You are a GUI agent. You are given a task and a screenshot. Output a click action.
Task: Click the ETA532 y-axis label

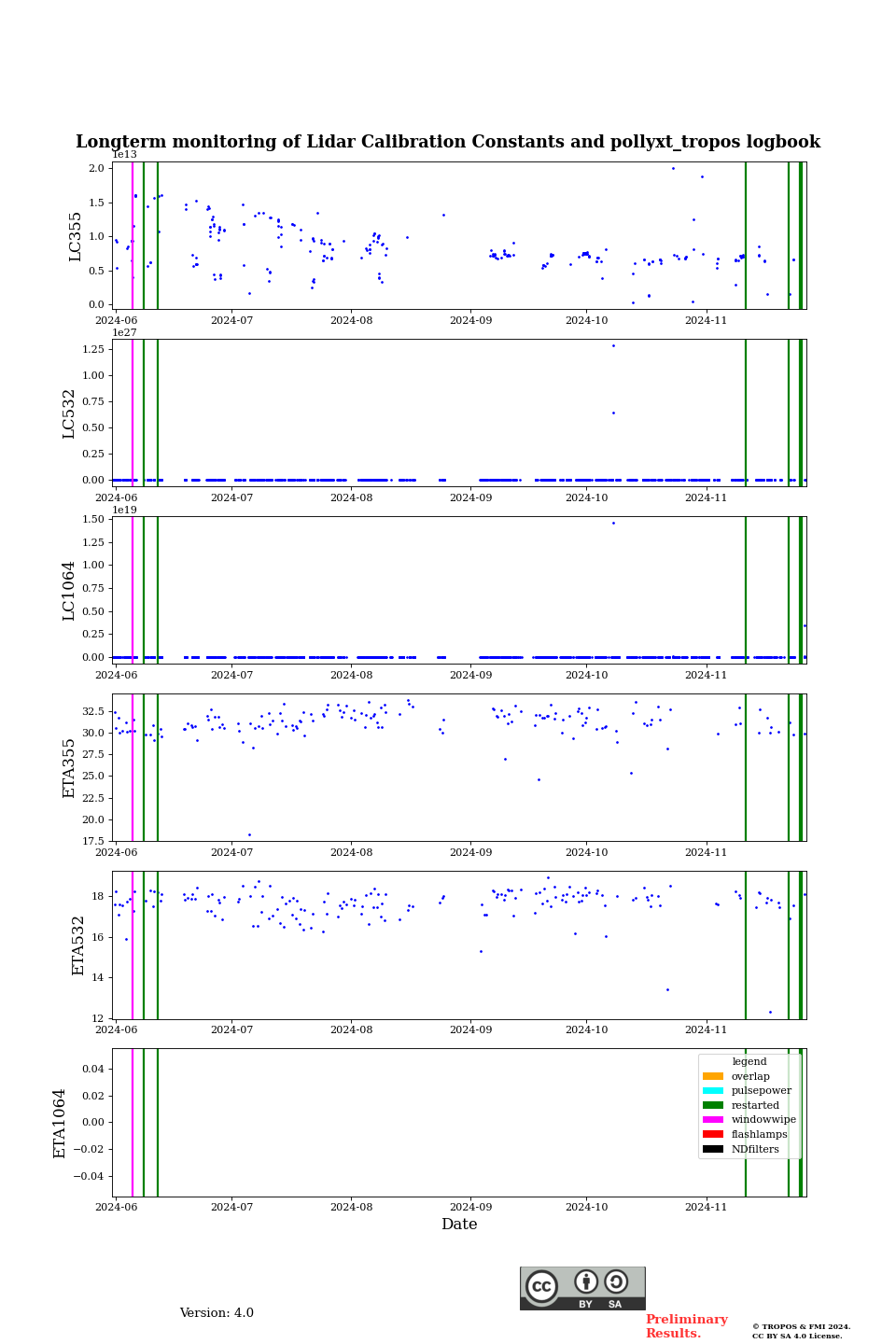78,945
